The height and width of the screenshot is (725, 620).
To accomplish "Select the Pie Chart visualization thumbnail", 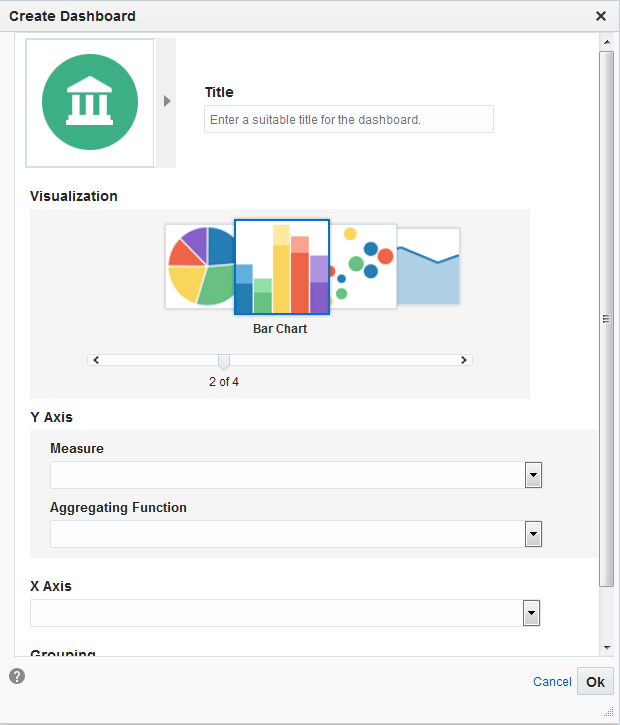I will pos(199,267).
